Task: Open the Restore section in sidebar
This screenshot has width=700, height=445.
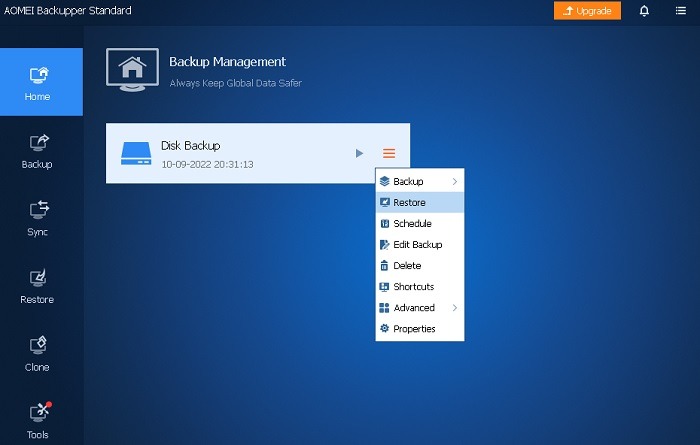Action: pyautogui.click(x=38, y=287)
